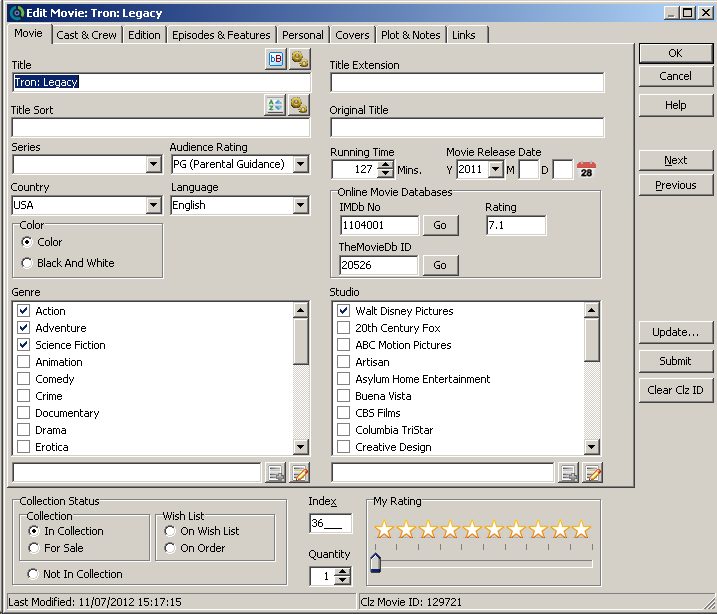717x614 pixels.
Task: Click the gears icon next to Title field
Action: point(300,59)
